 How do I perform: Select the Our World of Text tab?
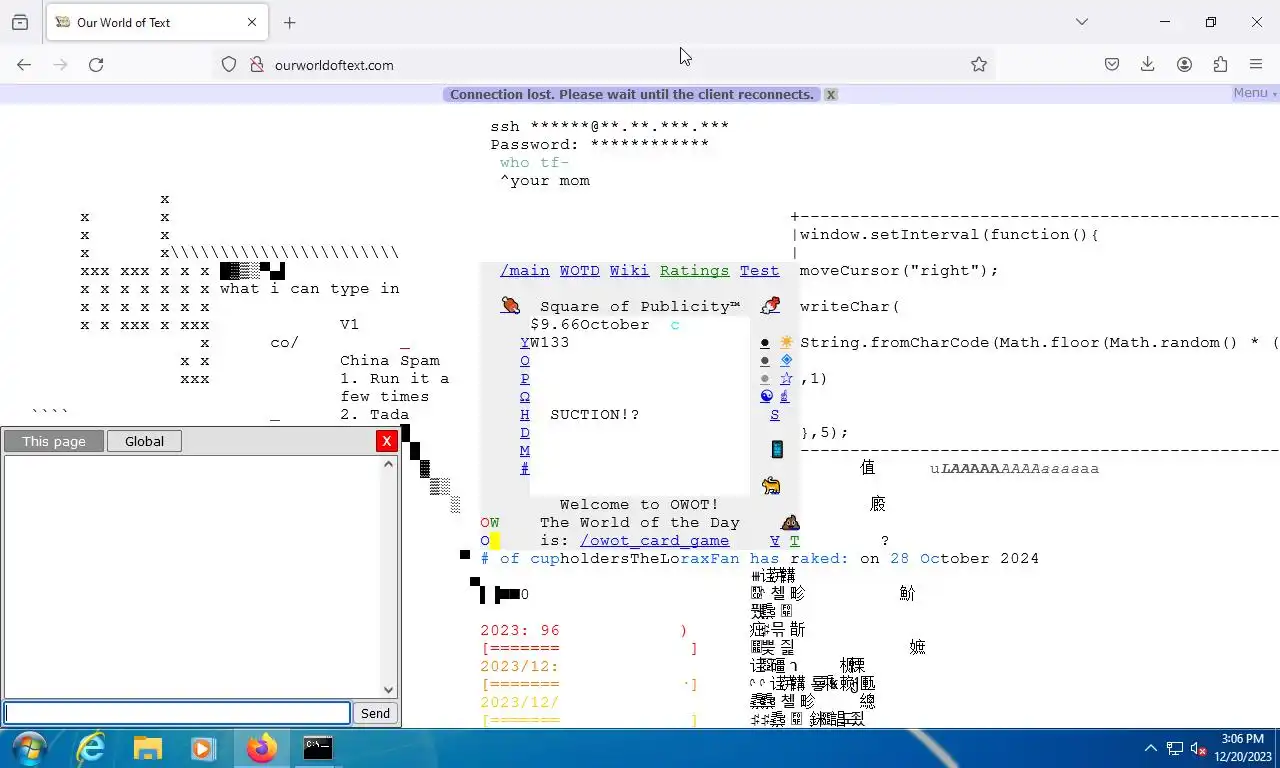tap(155, 22)
